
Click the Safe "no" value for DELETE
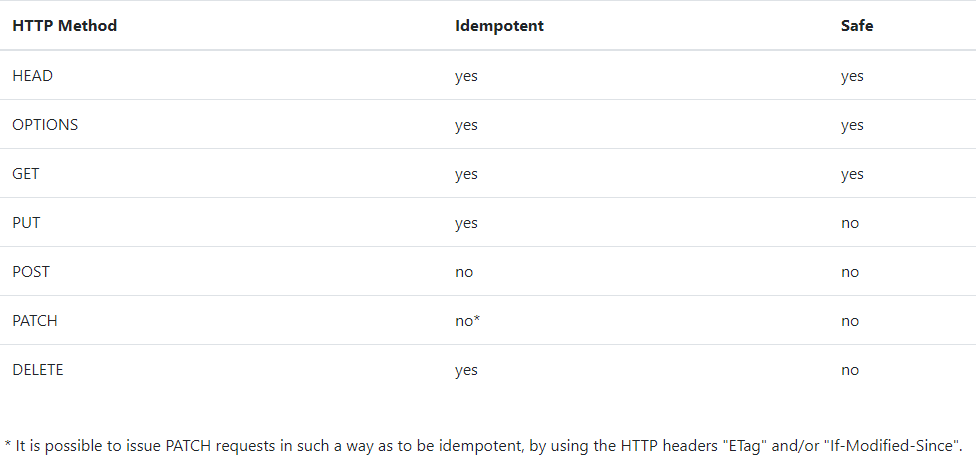(850, 370)
